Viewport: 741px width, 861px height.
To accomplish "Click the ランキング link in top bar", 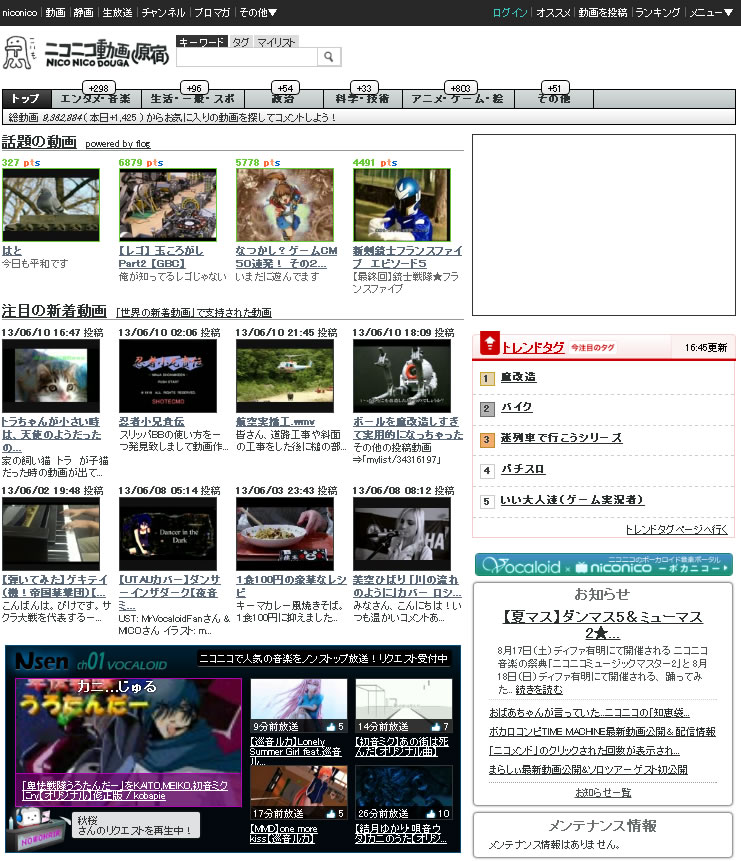I will coord(658,12).
